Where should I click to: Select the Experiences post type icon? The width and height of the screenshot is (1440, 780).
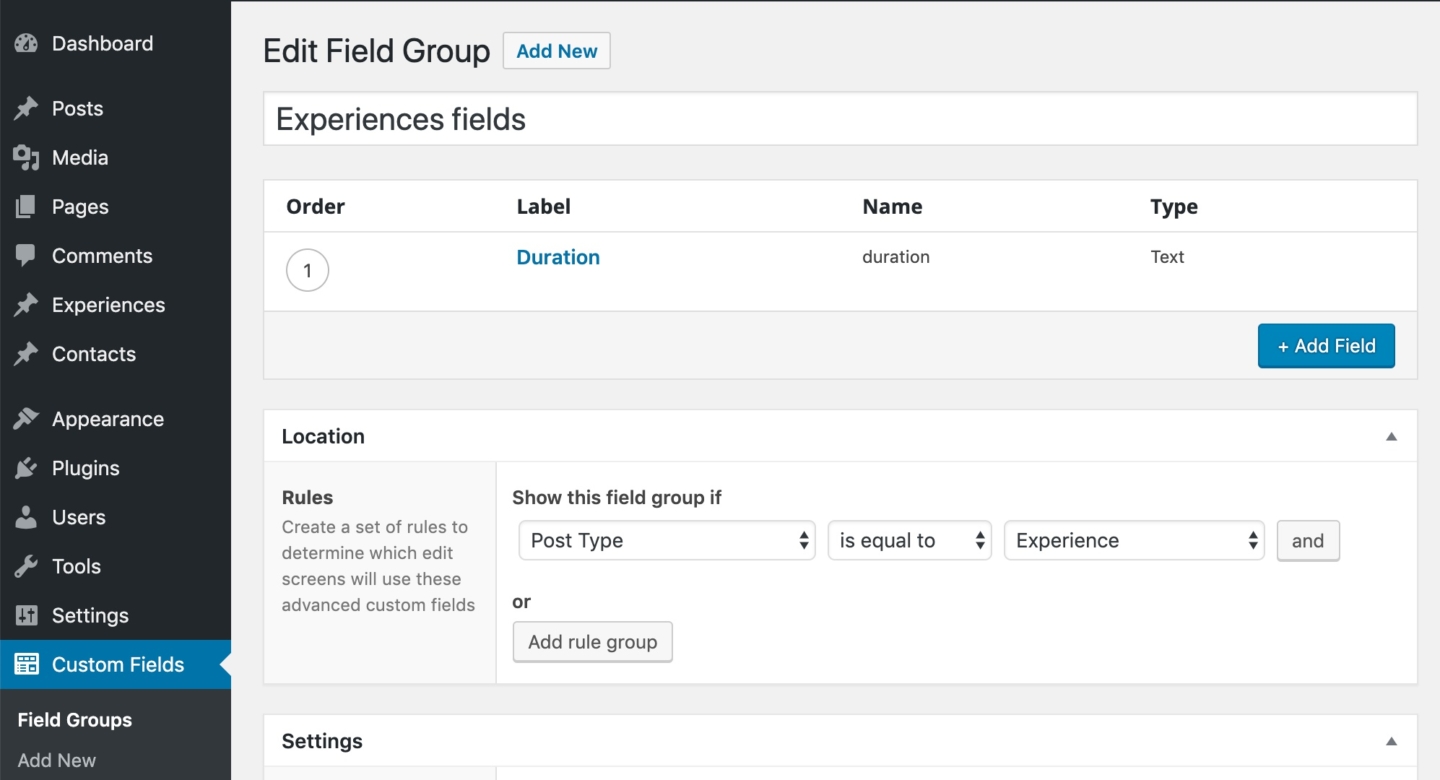click(x=25, y=304)
